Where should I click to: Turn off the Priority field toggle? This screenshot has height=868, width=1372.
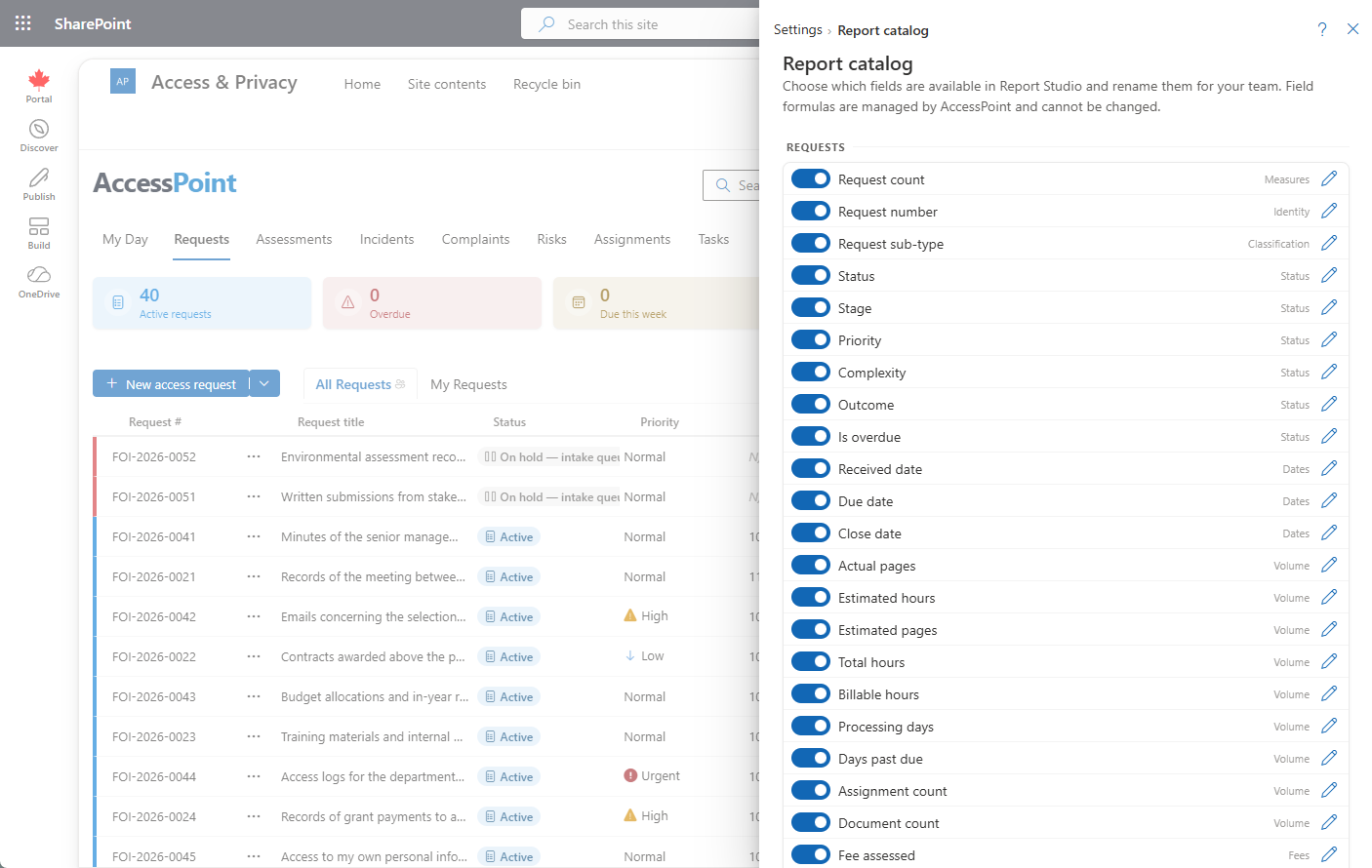click(x=811, y=339)
